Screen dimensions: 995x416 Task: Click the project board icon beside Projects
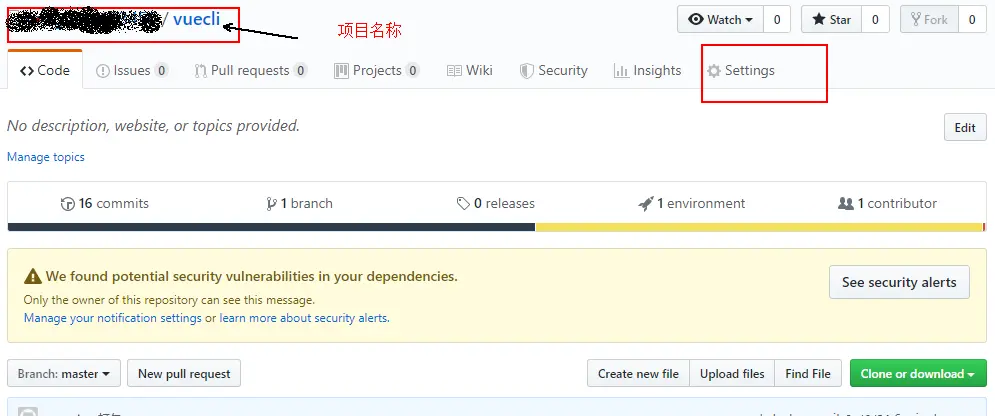pos(341,71)
